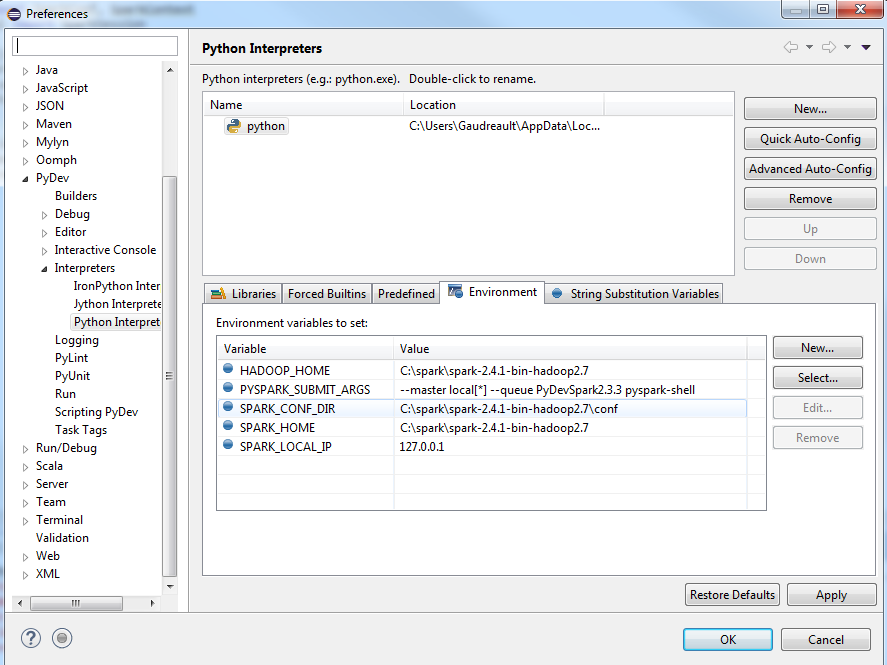Click the SPARK_HOME variable bullet icon

point(228,425)
